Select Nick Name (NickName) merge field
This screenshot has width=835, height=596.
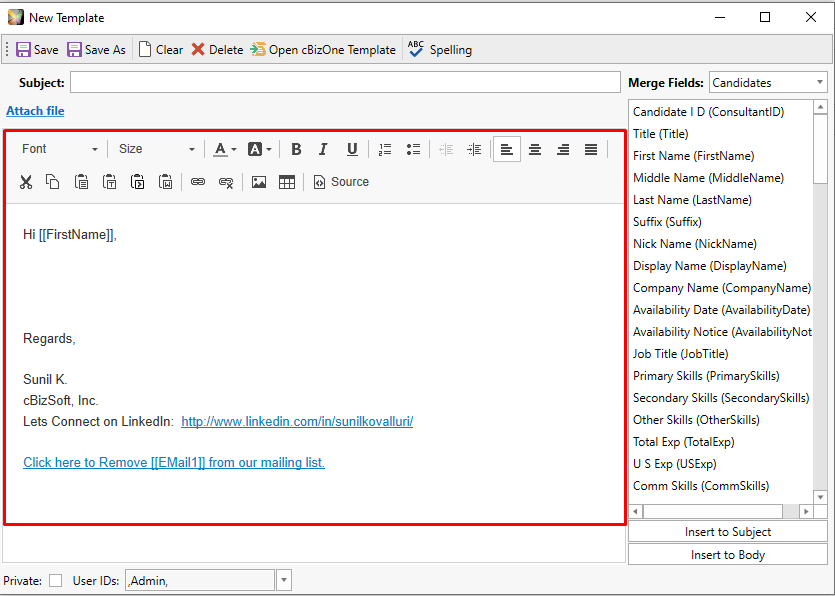pos(694,244)
